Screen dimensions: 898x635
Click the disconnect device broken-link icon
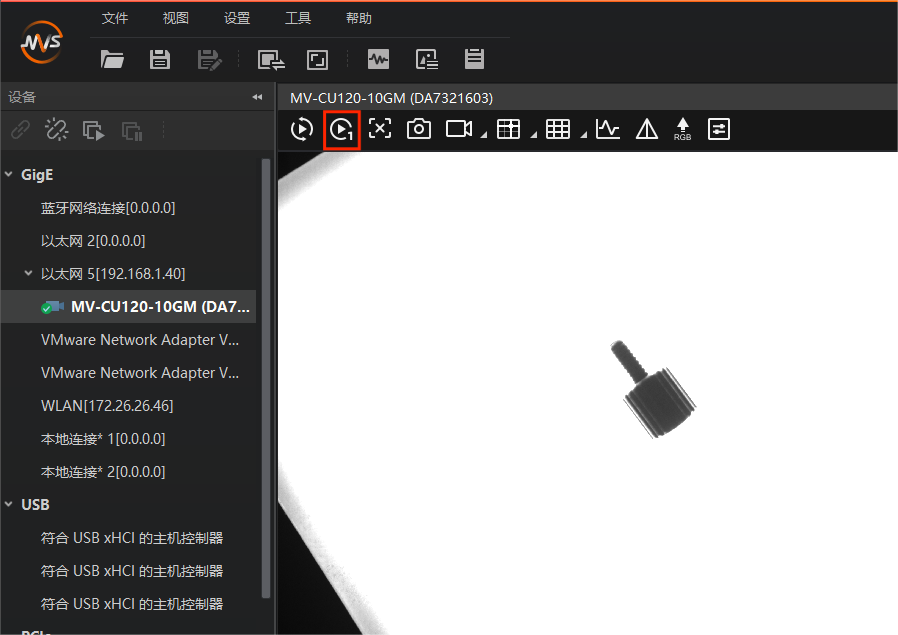point(56,130)
